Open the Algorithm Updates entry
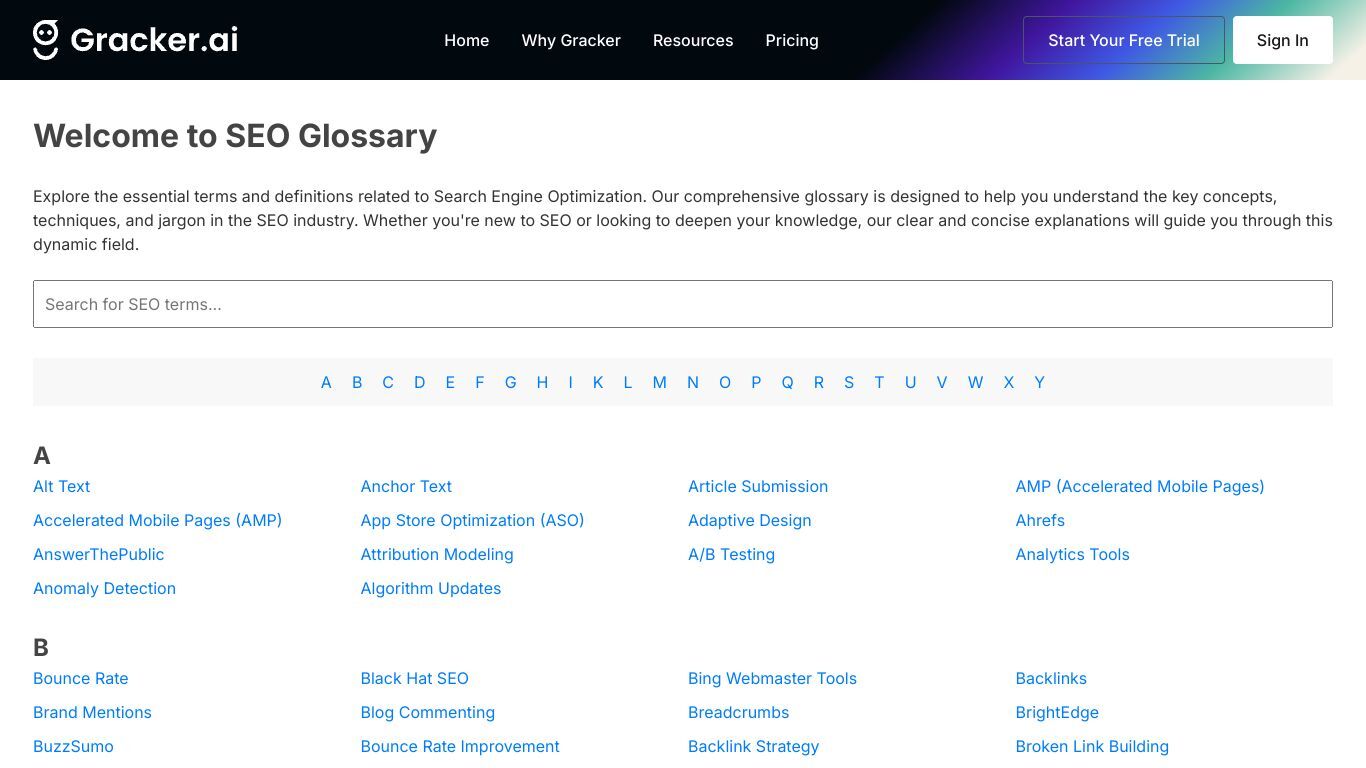This screenshot has height=768, width=1366. tap(431, 588)
